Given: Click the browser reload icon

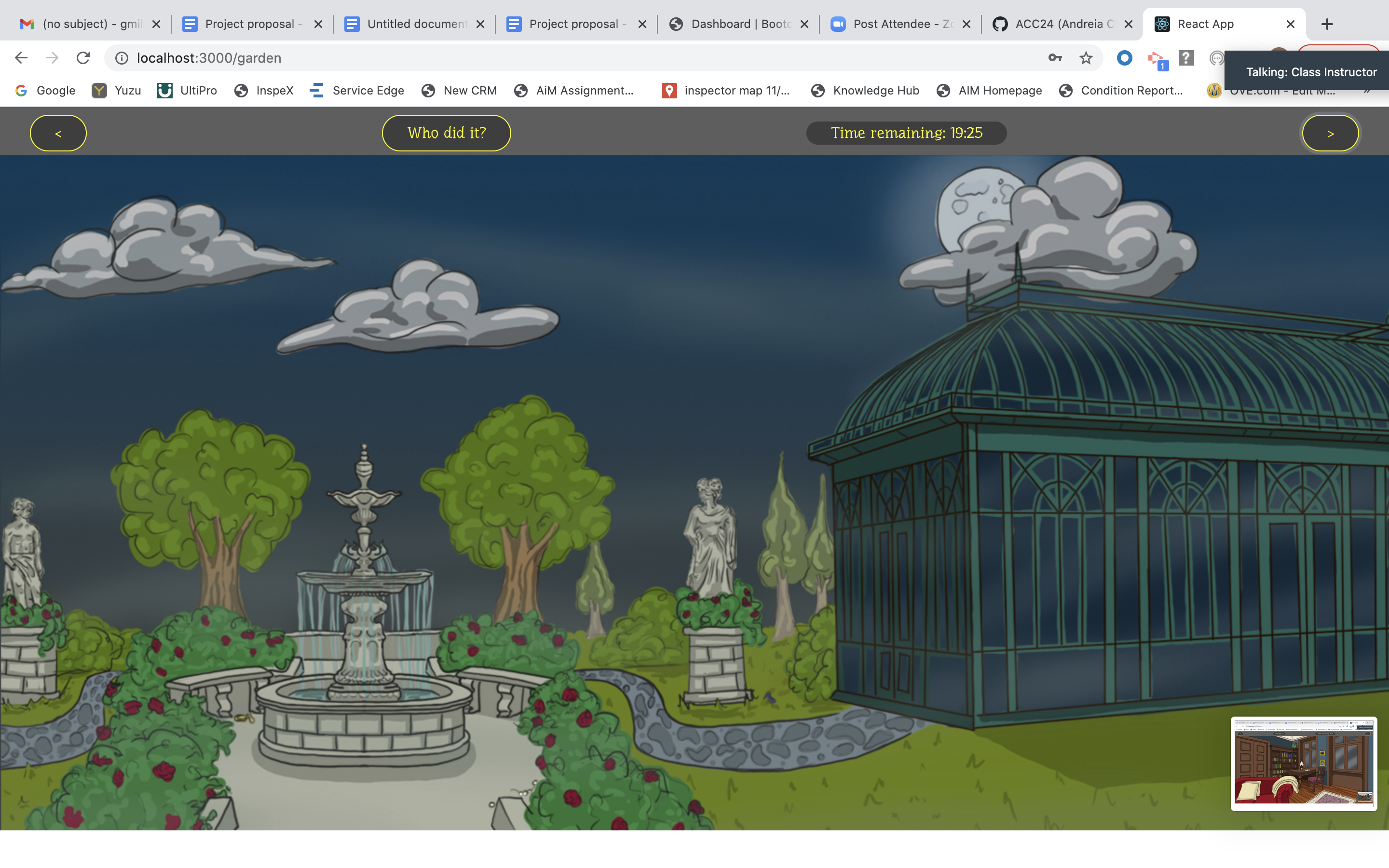Looking at the screenshot, I should point(83,58).
